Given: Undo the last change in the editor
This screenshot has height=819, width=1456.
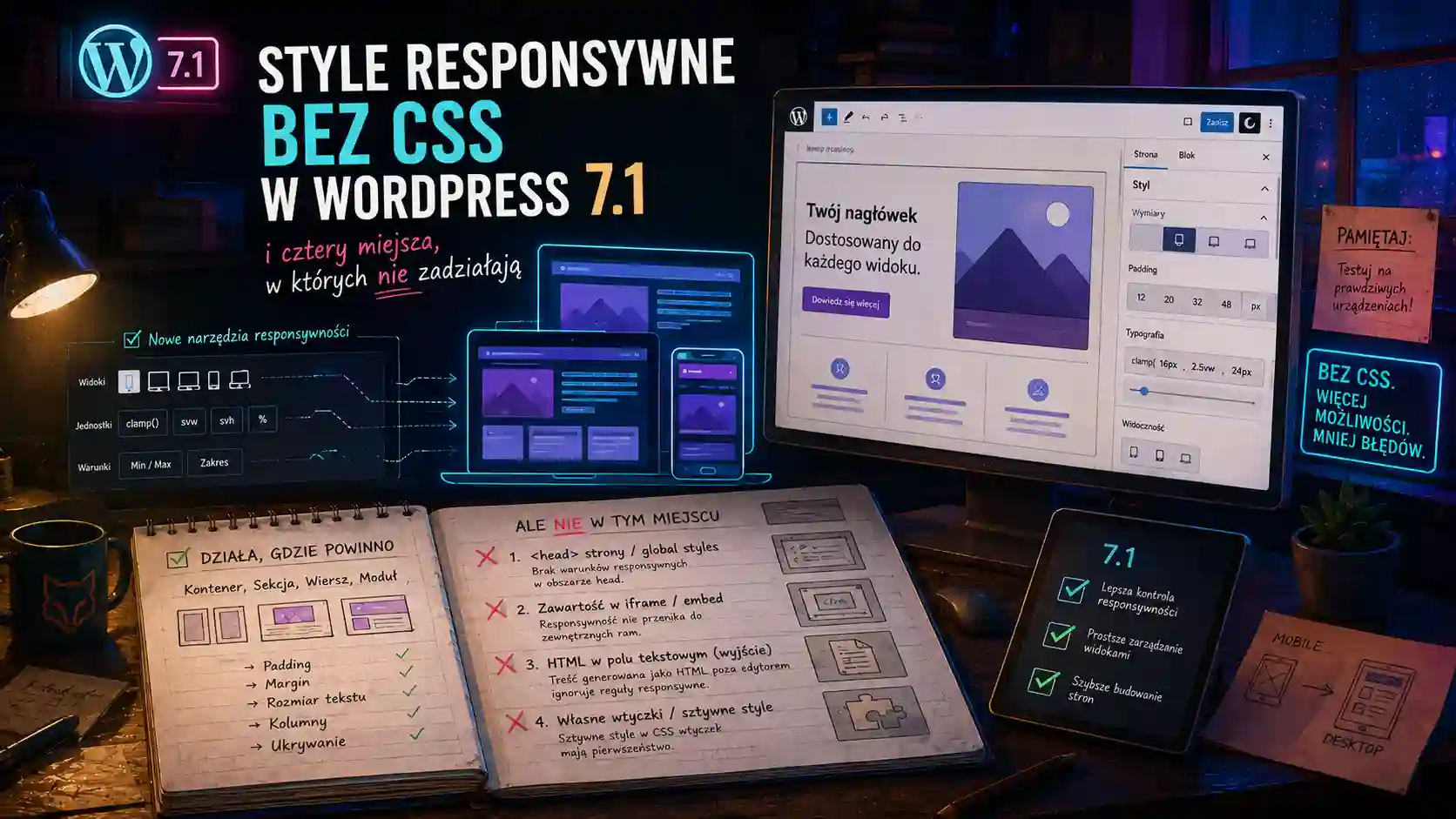Looking at the screenshot, I should (866, 117).
